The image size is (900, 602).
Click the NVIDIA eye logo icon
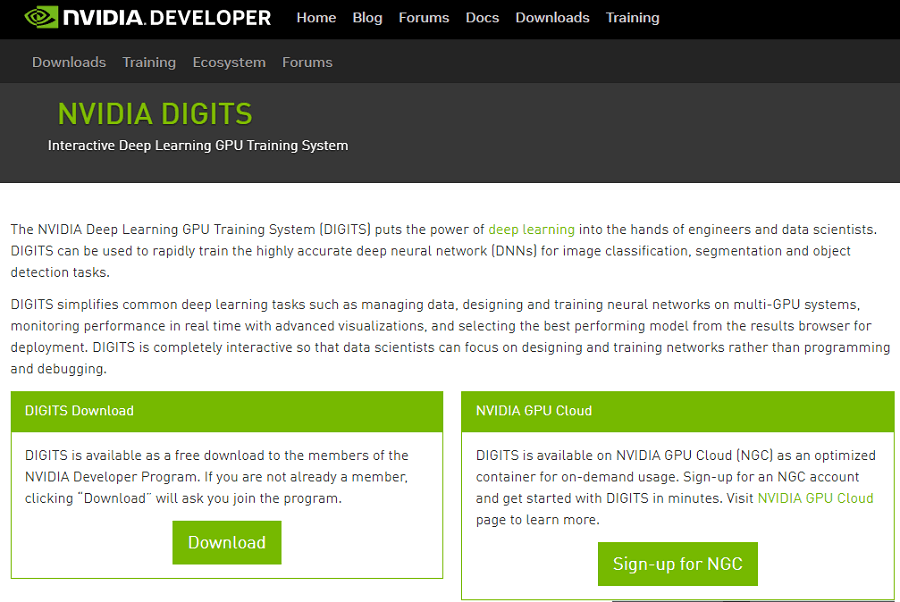coord(41,17)
